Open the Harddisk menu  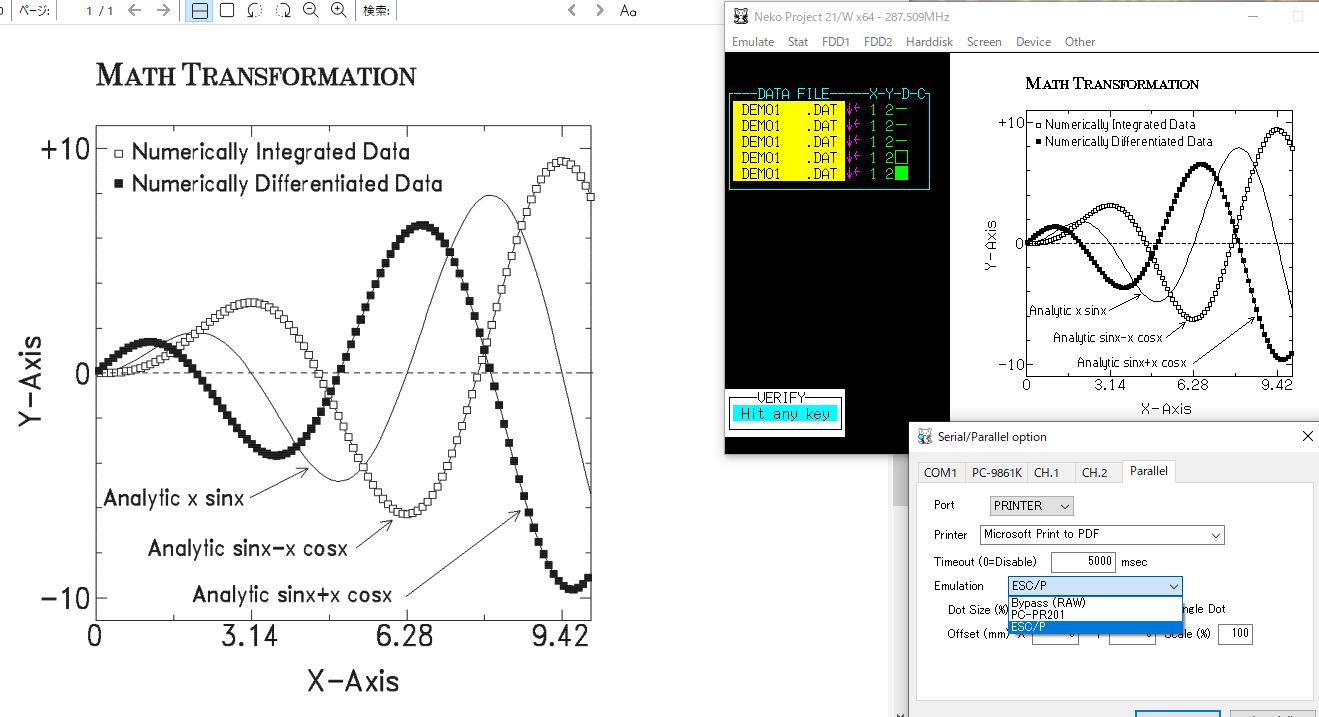(x=929, y=42)
